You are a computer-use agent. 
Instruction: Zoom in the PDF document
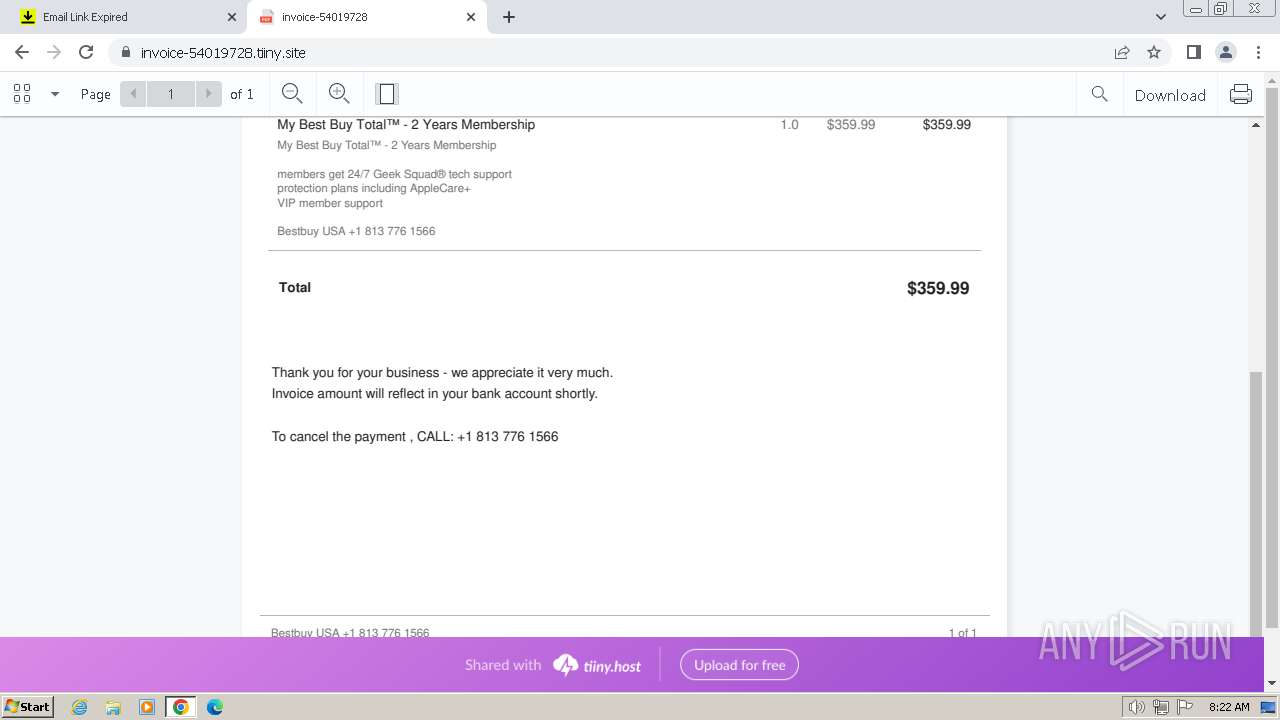(x=339, y=94)
